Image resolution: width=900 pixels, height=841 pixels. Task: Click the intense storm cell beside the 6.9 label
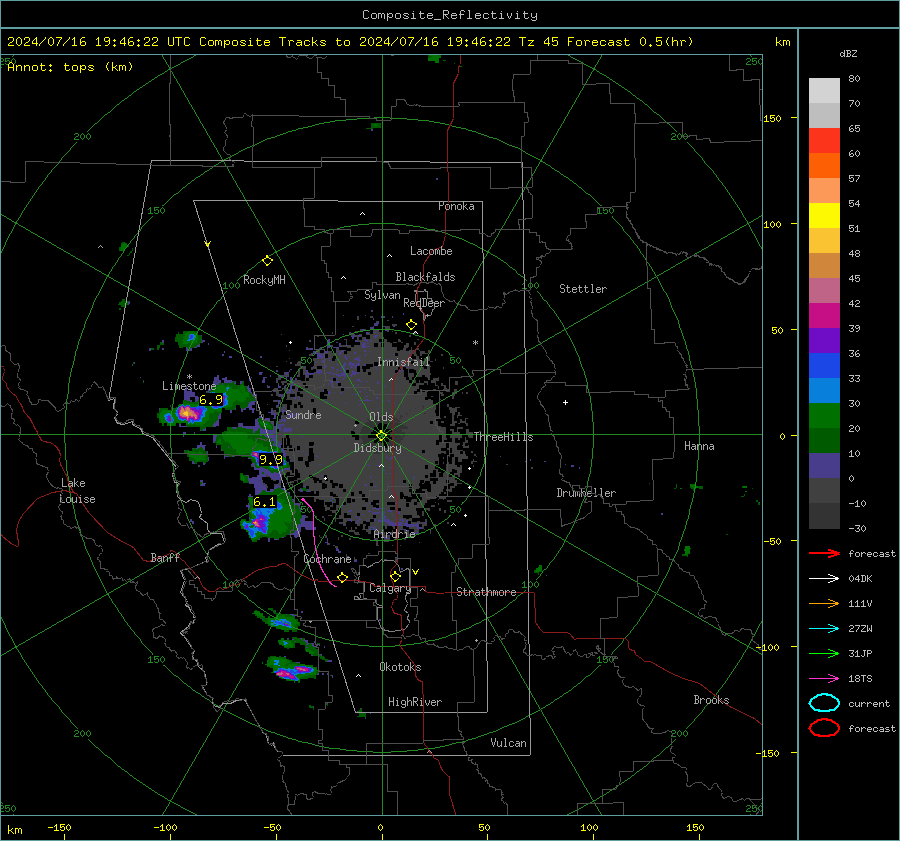click(x=188, y=412)
